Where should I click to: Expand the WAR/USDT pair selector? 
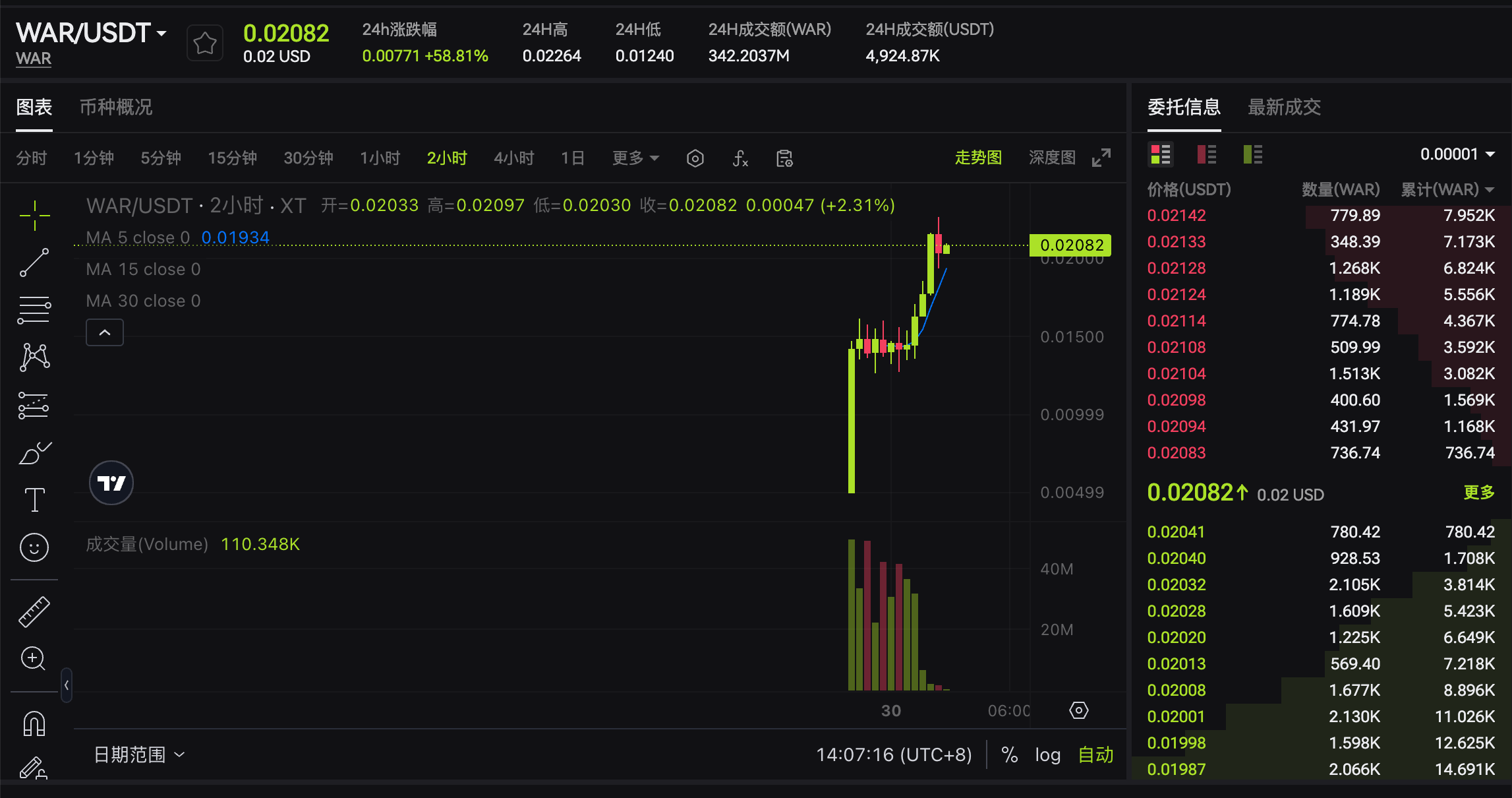coord(160,32)
